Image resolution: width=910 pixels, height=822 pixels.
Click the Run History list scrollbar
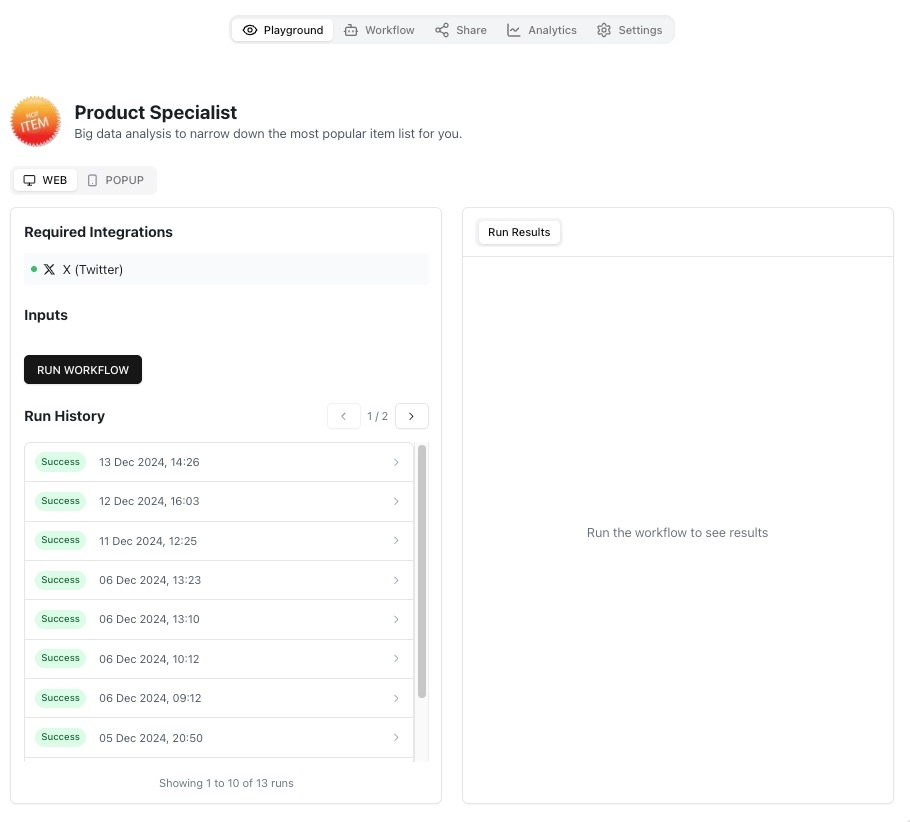(x=422, y=570)
